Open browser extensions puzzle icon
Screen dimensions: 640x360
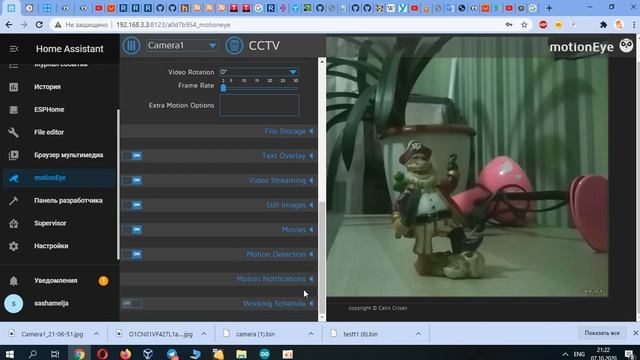coord(603,25)
